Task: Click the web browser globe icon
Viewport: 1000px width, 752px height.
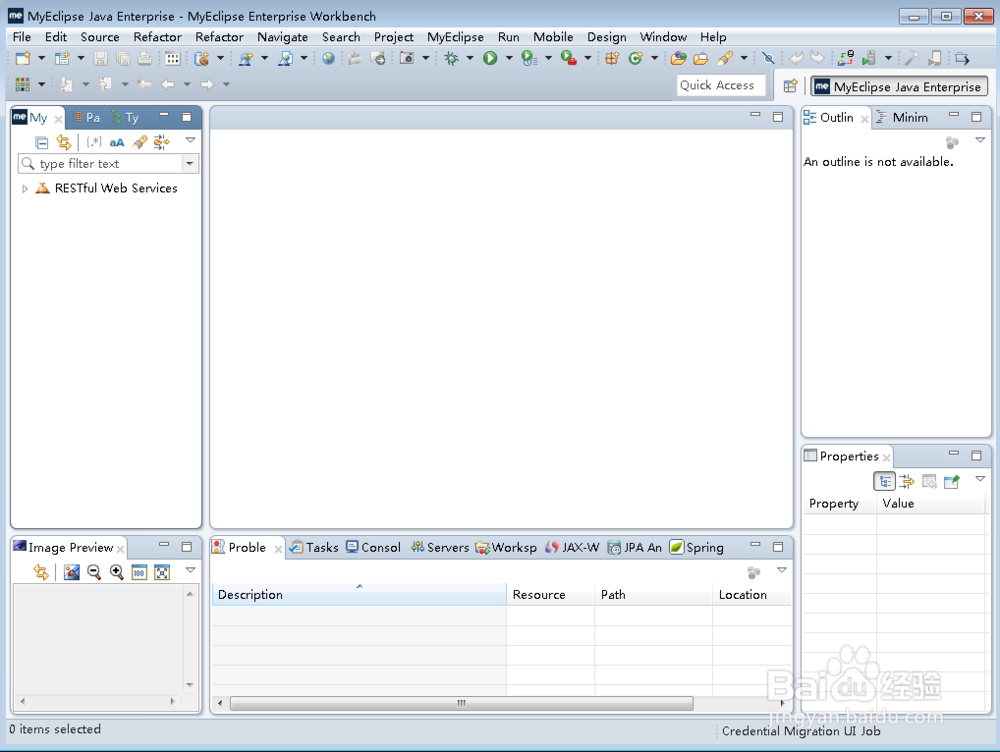Action: (x=328, y=59)
